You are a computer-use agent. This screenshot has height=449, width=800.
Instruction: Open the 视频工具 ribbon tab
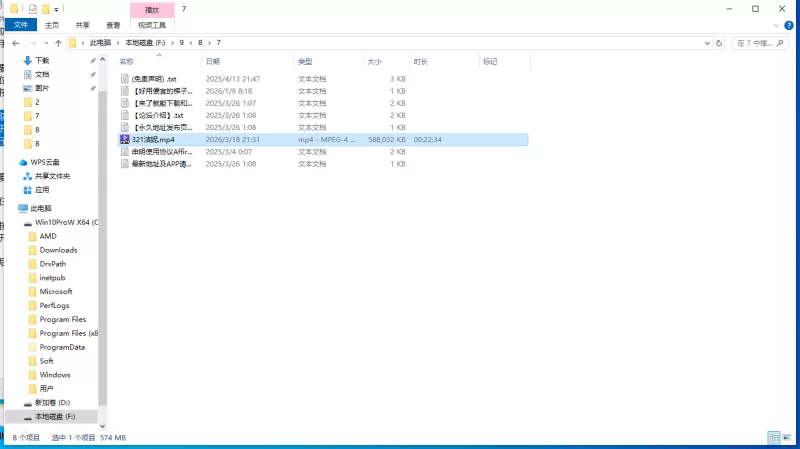click(152, 24)
